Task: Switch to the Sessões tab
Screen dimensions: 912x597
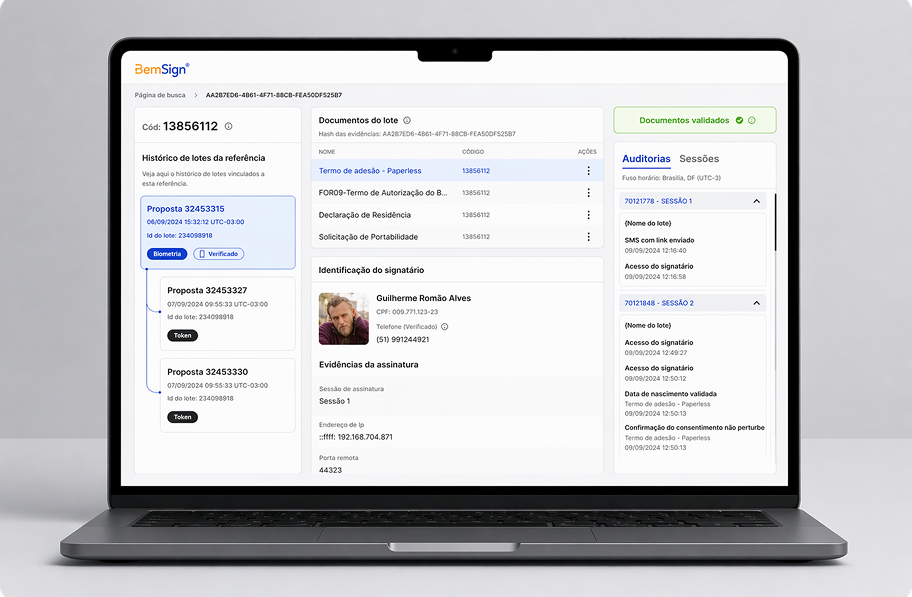Action: 699,159
